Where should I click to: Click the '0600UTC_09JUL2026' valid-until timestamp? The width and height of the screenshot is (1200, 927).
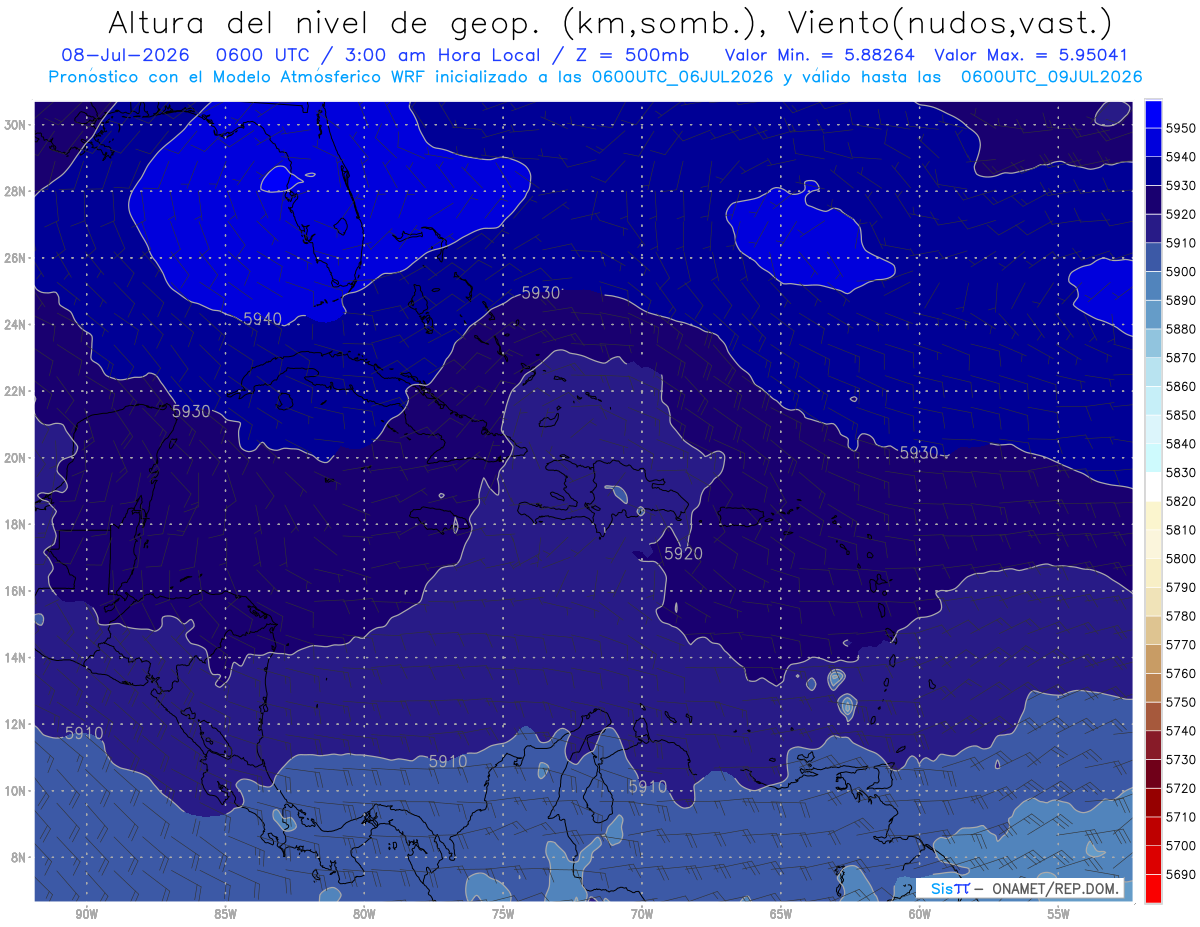coord(1051,77)
